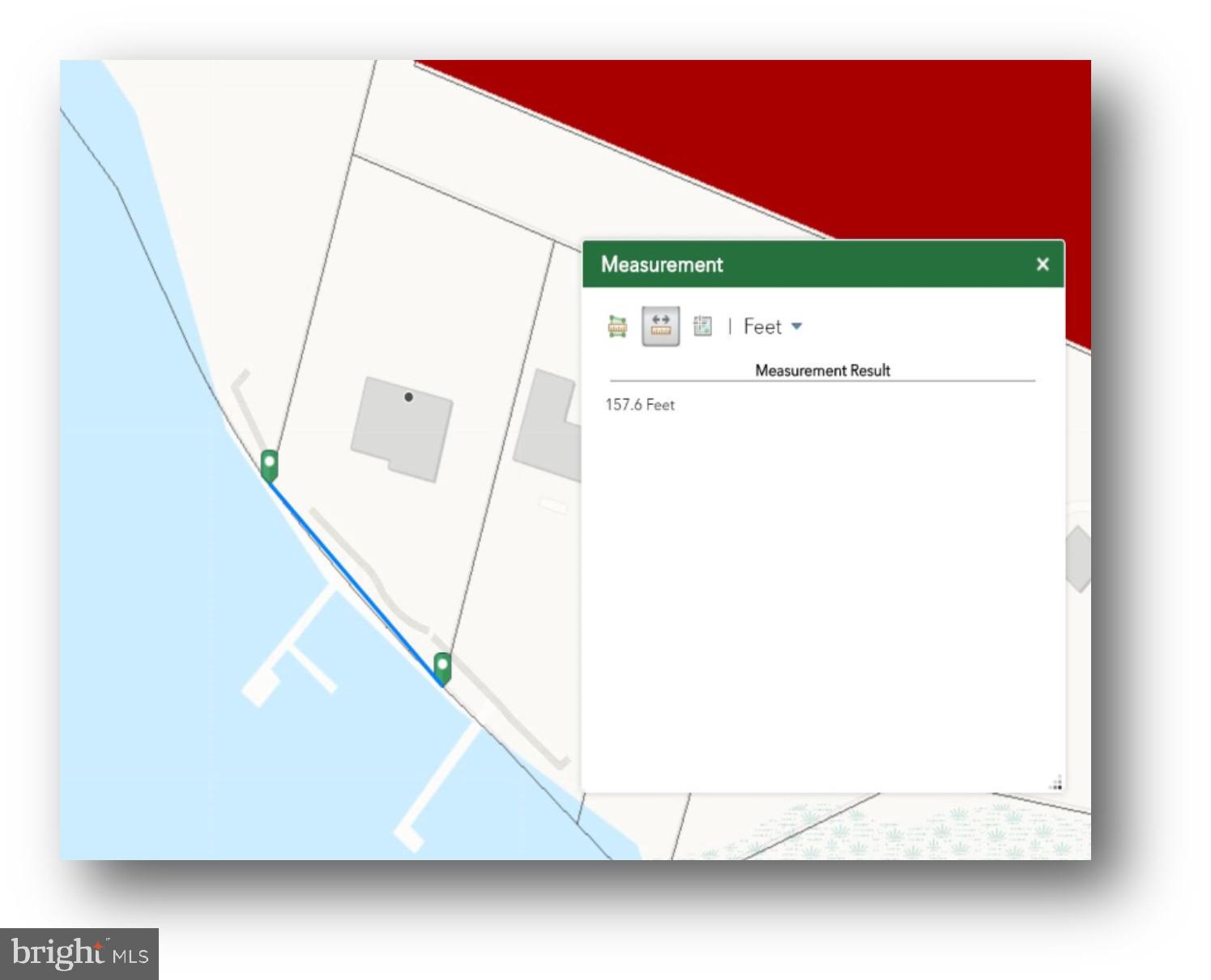This screenshot has width=1211, height=980.
Task: Click the Measurement panel title bar
Action: pos(810,264)
